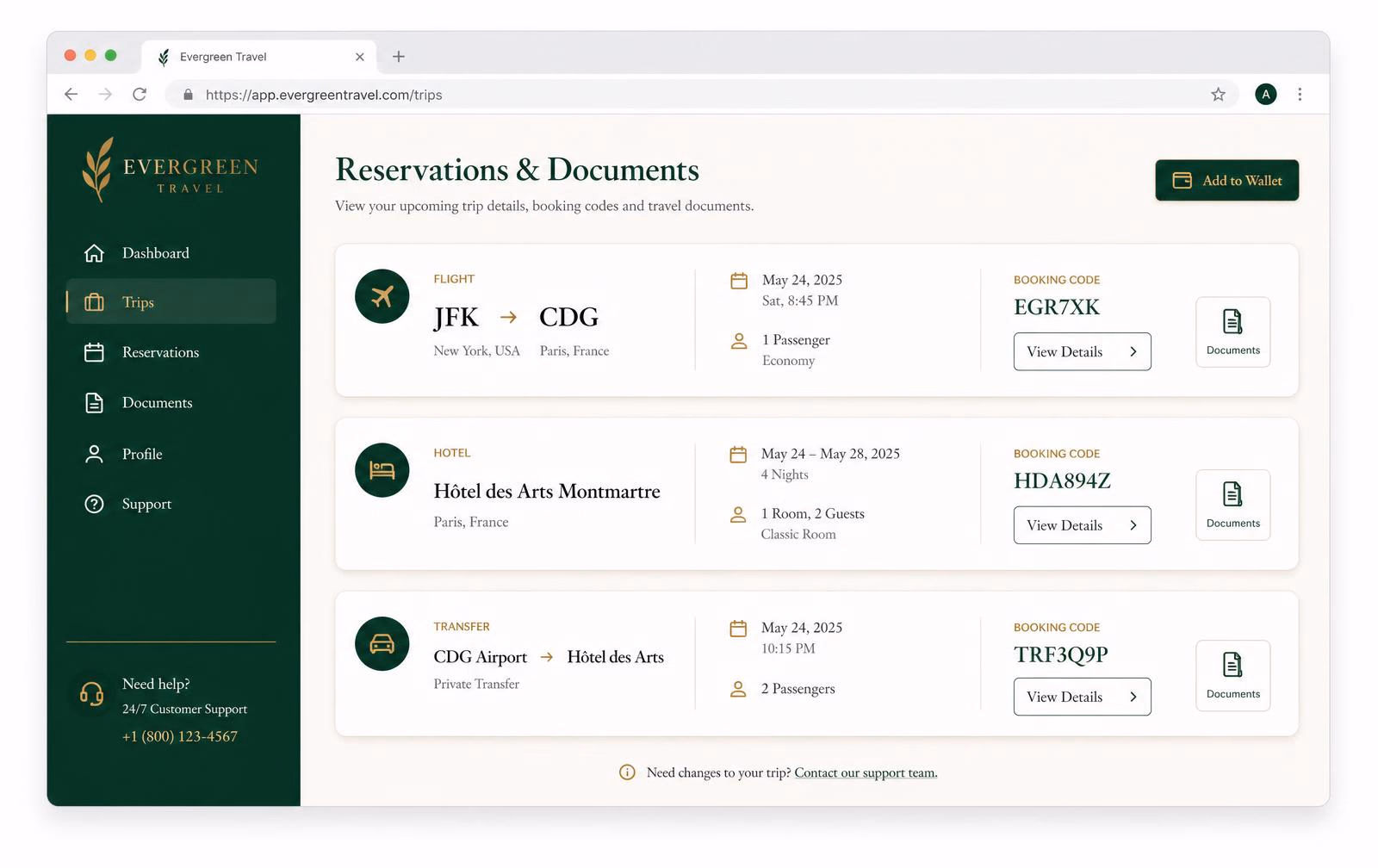Click the Add to Wallet button

(x=1226, y=180)
